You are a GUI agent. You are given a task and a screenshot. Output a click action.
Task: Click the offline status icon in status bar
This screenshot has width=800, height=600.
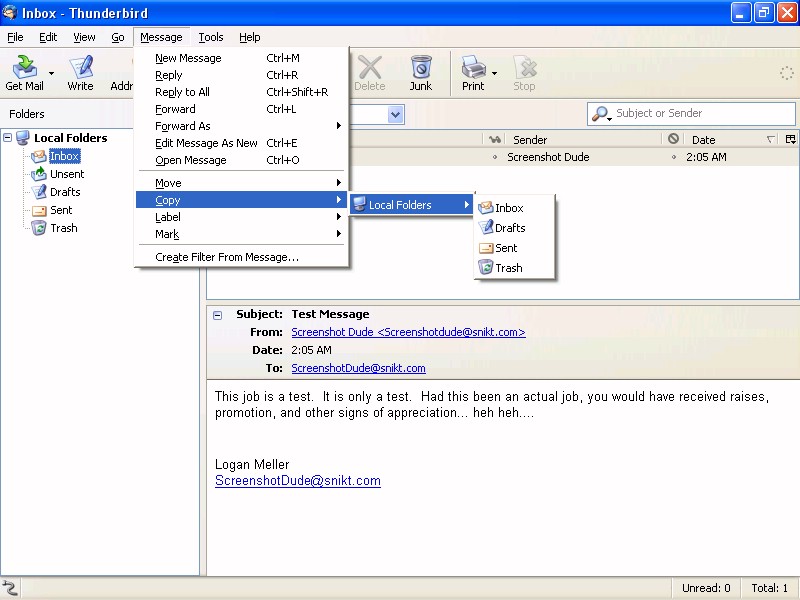(10, 588)
